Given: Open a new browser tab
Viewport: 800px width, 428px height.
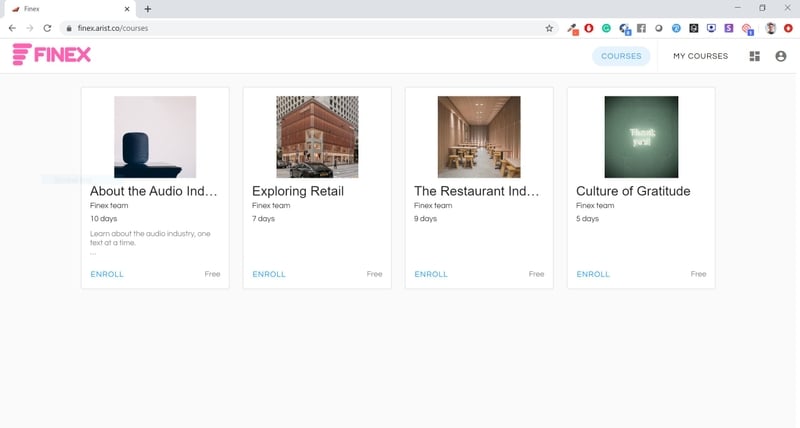Looking at the screenshot, I should pyautogui.click(x=148, y=9).
